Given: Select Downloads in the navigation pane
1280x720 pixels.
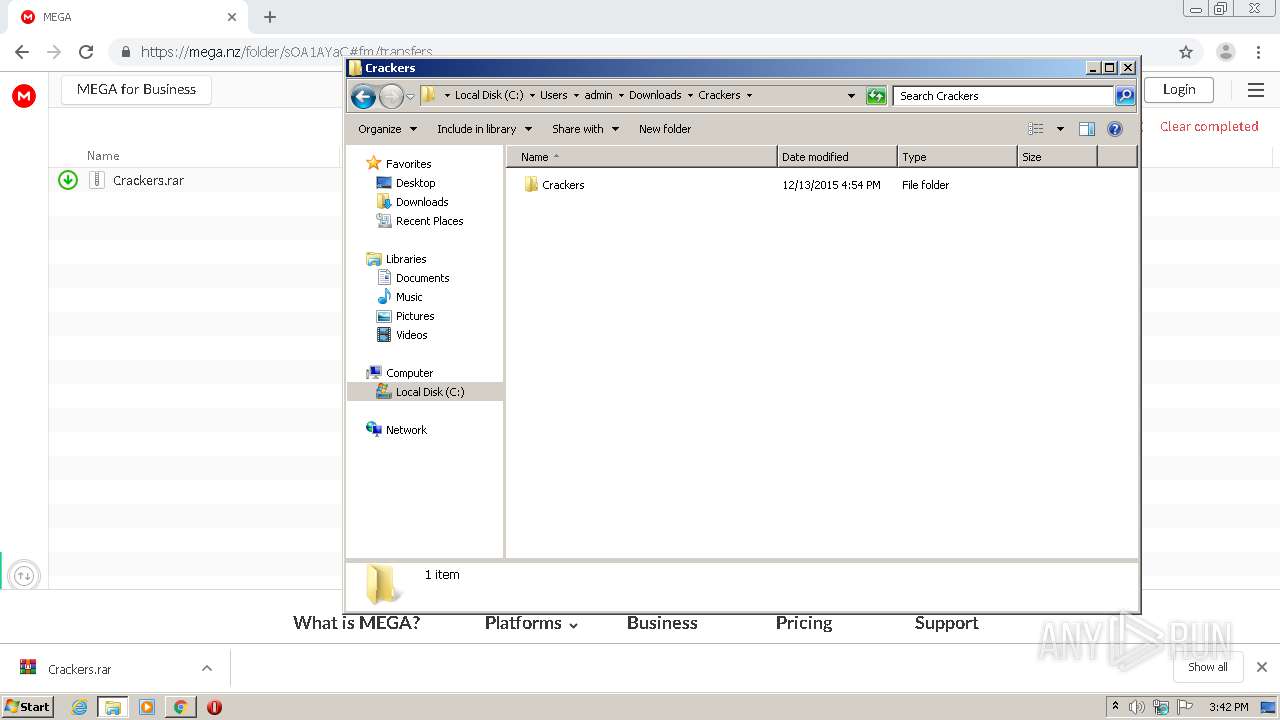Looking at the screenshot, I should [421, 202].
